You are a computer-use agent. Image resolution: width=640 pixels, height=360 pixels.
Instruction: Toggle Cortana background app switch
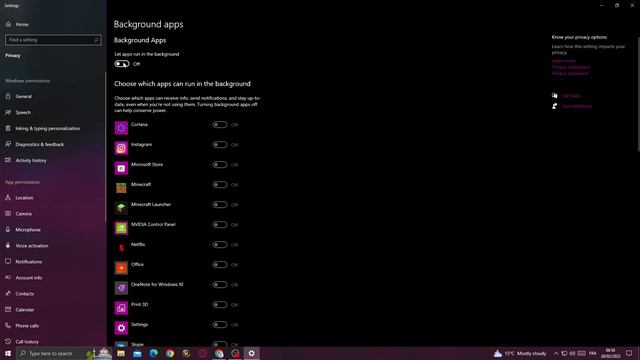[x=220, y=124]
